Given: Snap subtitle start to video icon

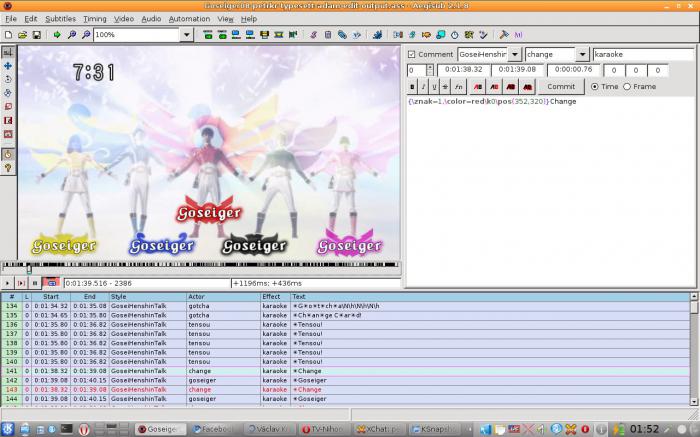Looking at the screenshot, I should (x=236, y=34).
